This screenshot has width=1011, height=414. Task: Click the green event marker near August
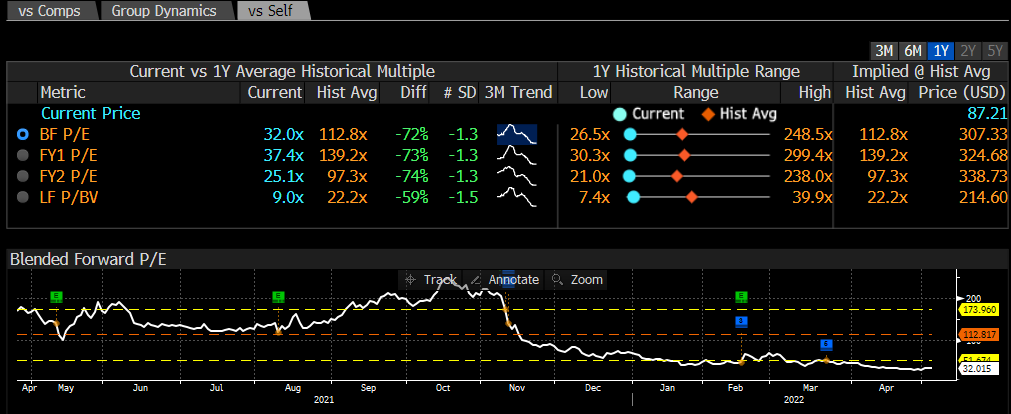tap(278, 296)
